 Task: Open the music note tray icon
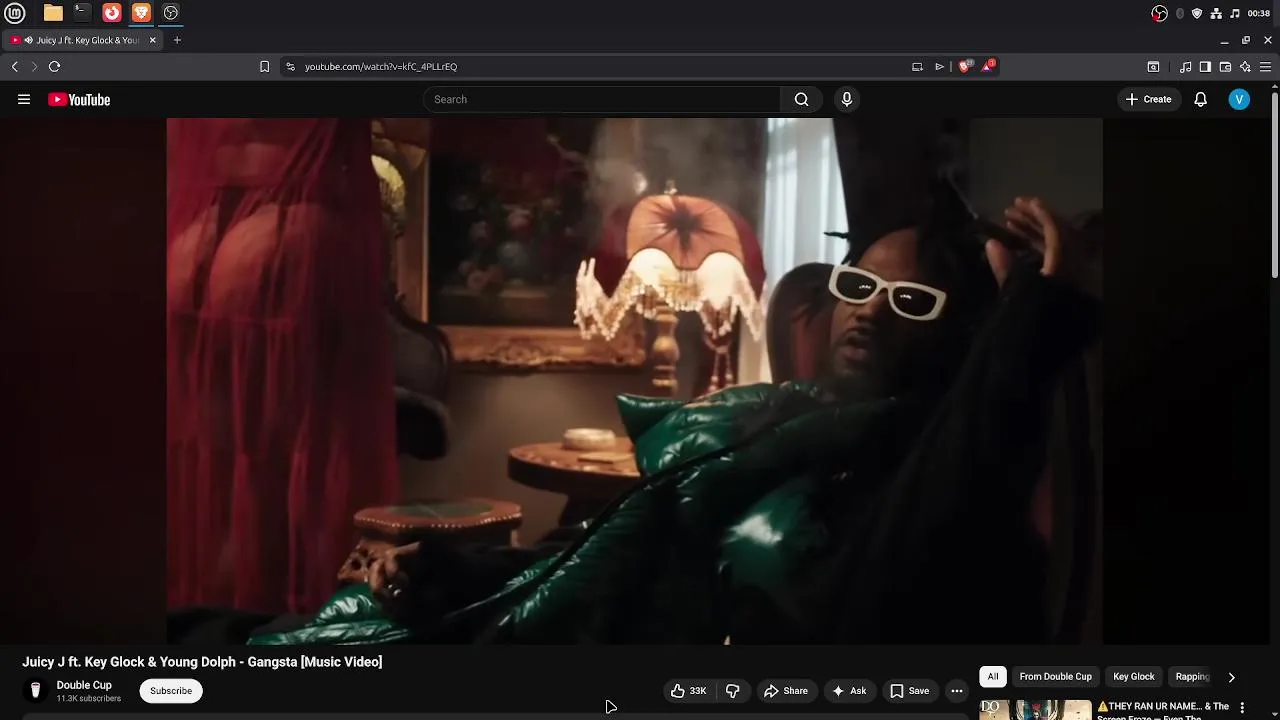[1235, 13]
